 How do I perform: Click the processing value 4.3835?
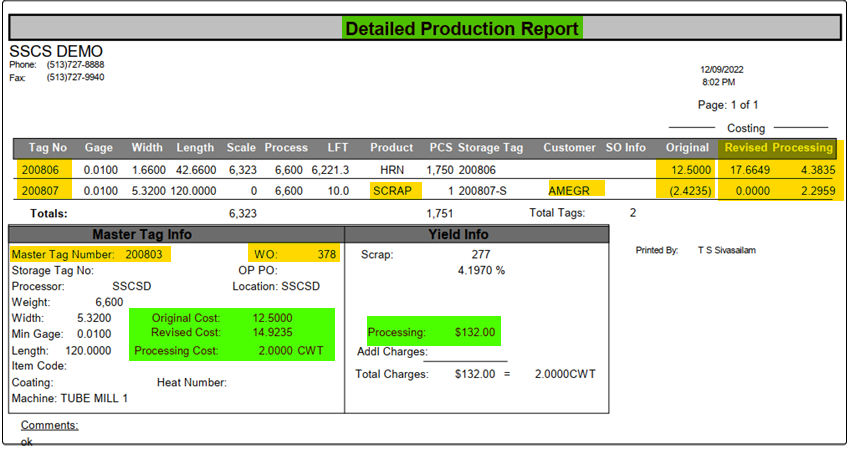coord(818,170)
